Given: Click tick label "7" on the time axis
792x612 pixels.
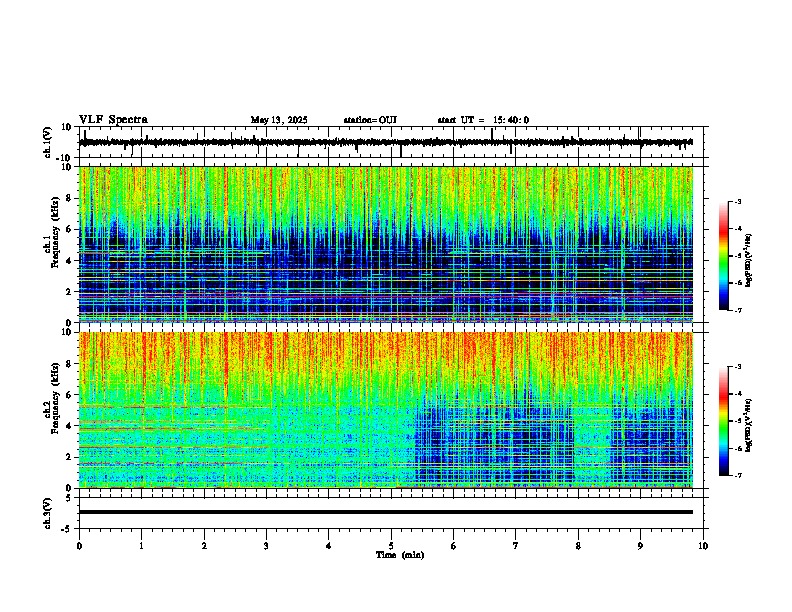Looking at the screenshot, I should point(516,546).
